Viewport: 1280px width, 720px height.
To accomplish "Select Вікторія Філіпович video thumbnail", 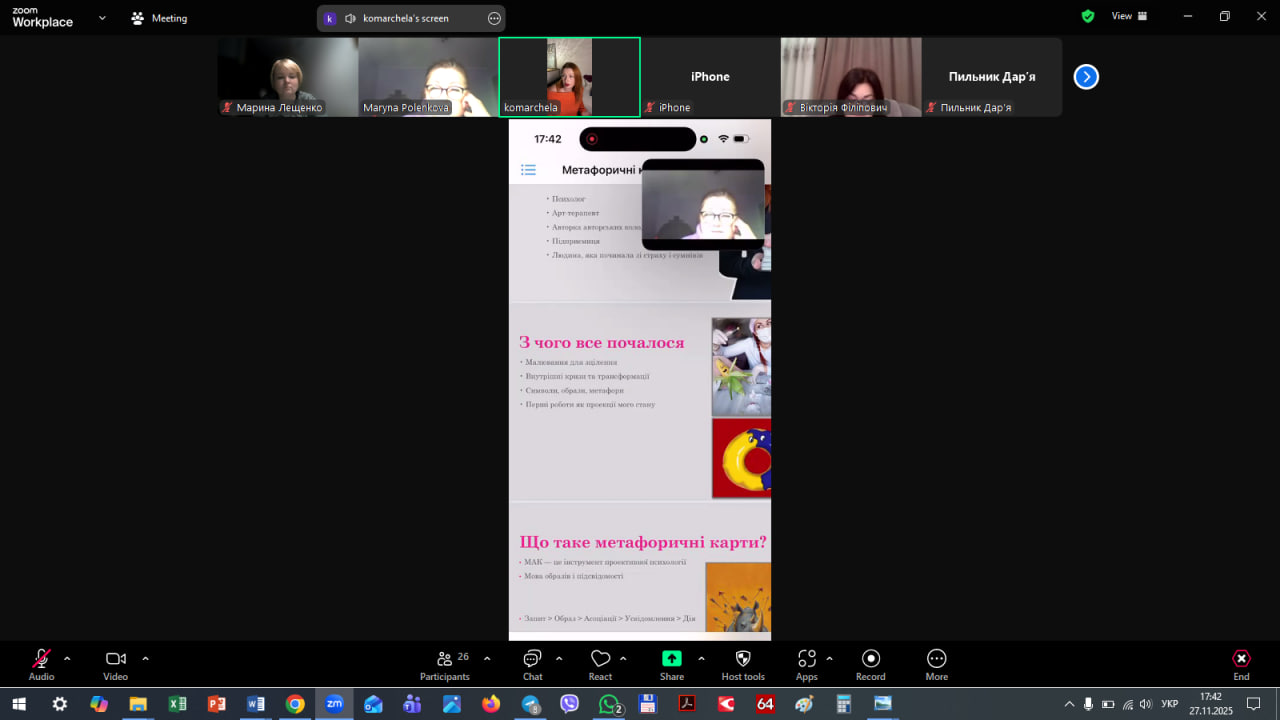I will pos(850,77).
